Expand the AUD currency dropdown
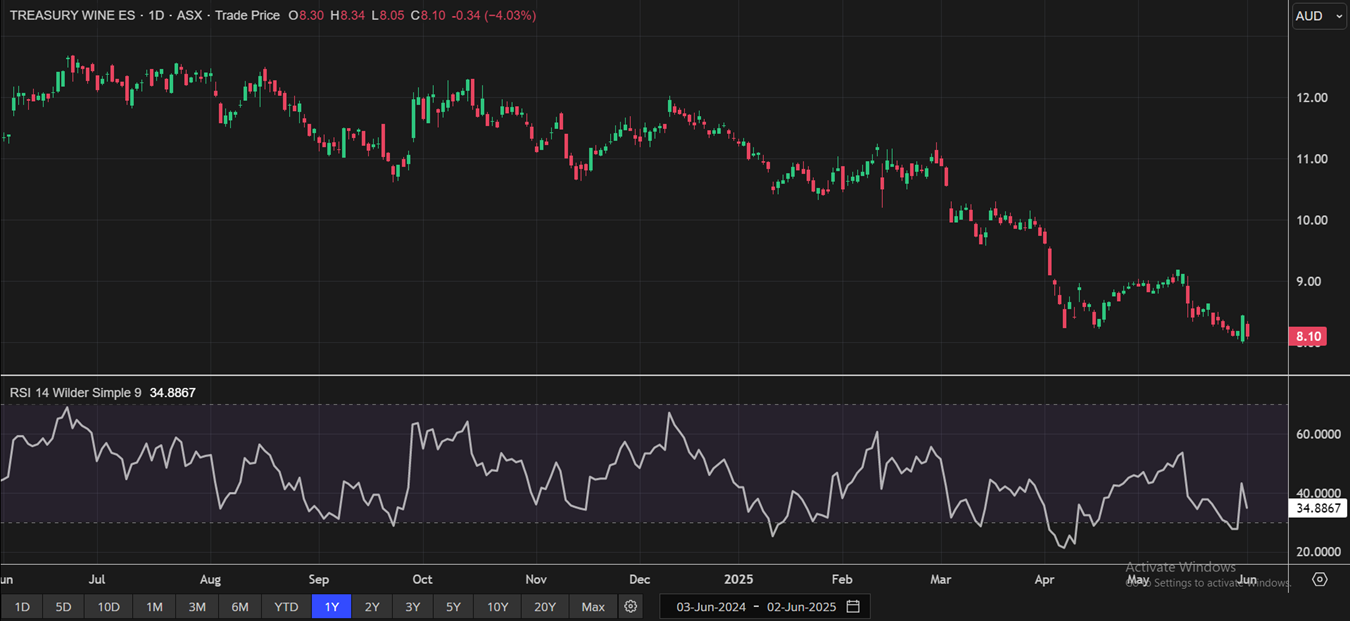Viewport: 1350px width, 621px height. (x=1316, y=16)
